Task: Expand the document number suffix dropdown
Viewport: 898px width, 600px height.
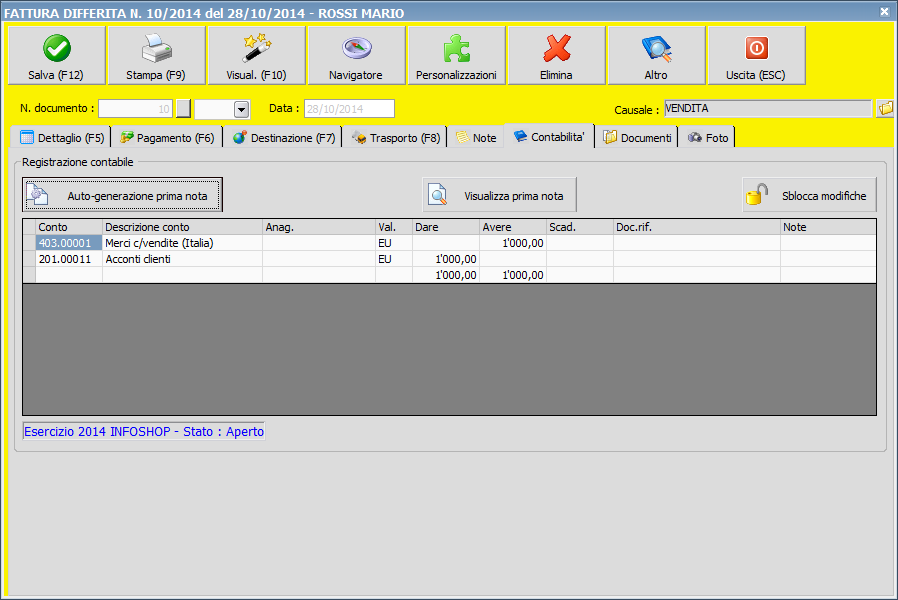Action: pyautogui.click(x=241, y=109)
